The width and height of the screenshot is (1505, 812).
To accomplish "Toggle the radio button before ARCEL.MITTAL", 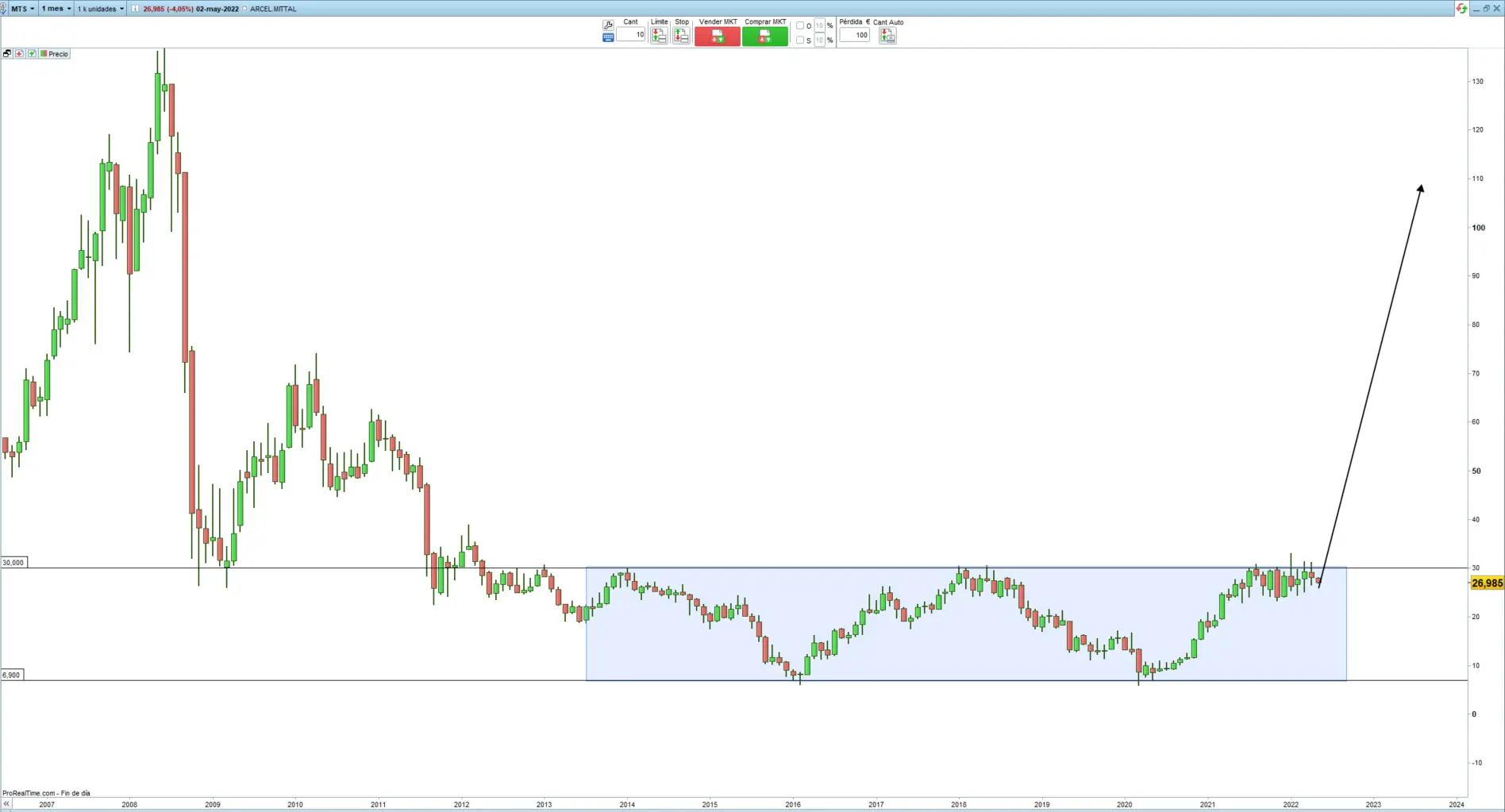I will pos(244,9).
